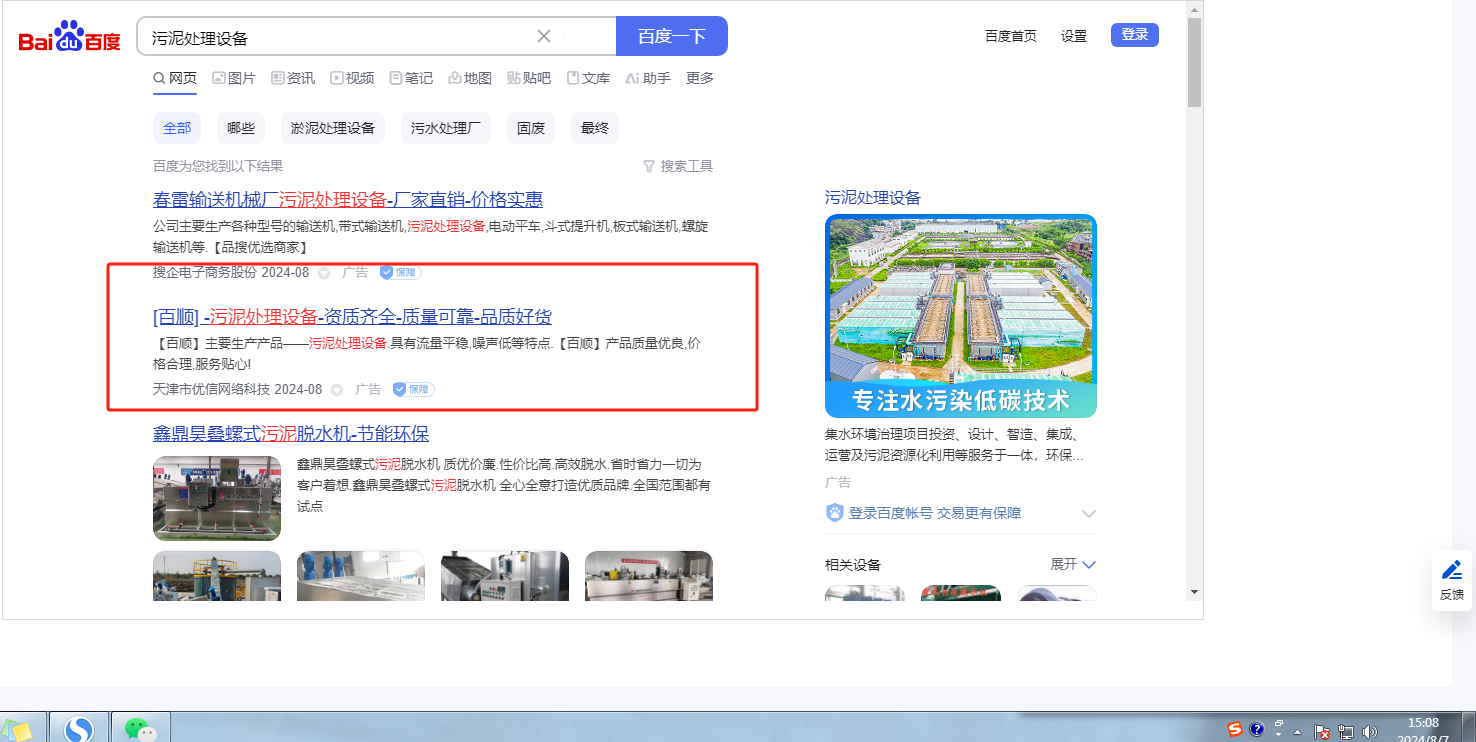Click the shield icon beside 登录百度帐号

point(835,513)
